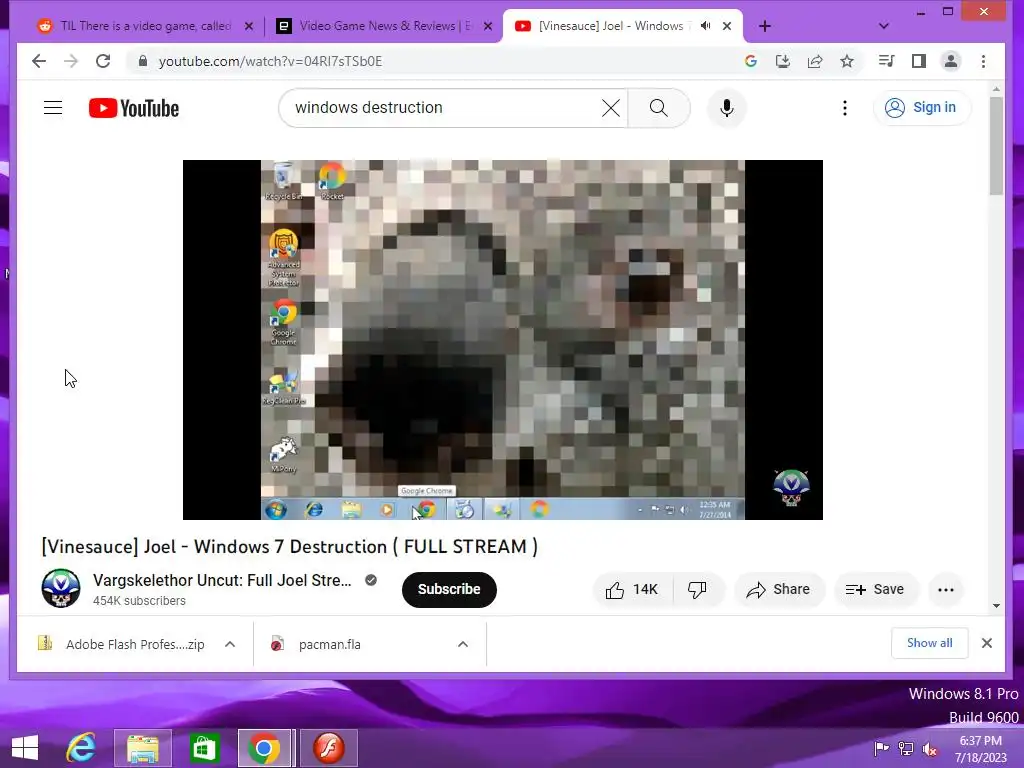Open Chrome three-dot menu
Screen dimensions: 1024x768
(984, 61)
